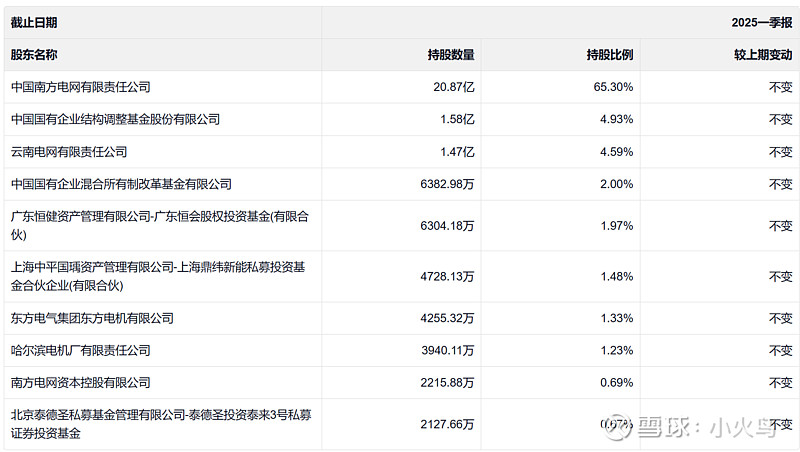Select shareholder 云南电网有限责任公司
Viewport: 800px width, 452px height.
click(x=69, y=152)
